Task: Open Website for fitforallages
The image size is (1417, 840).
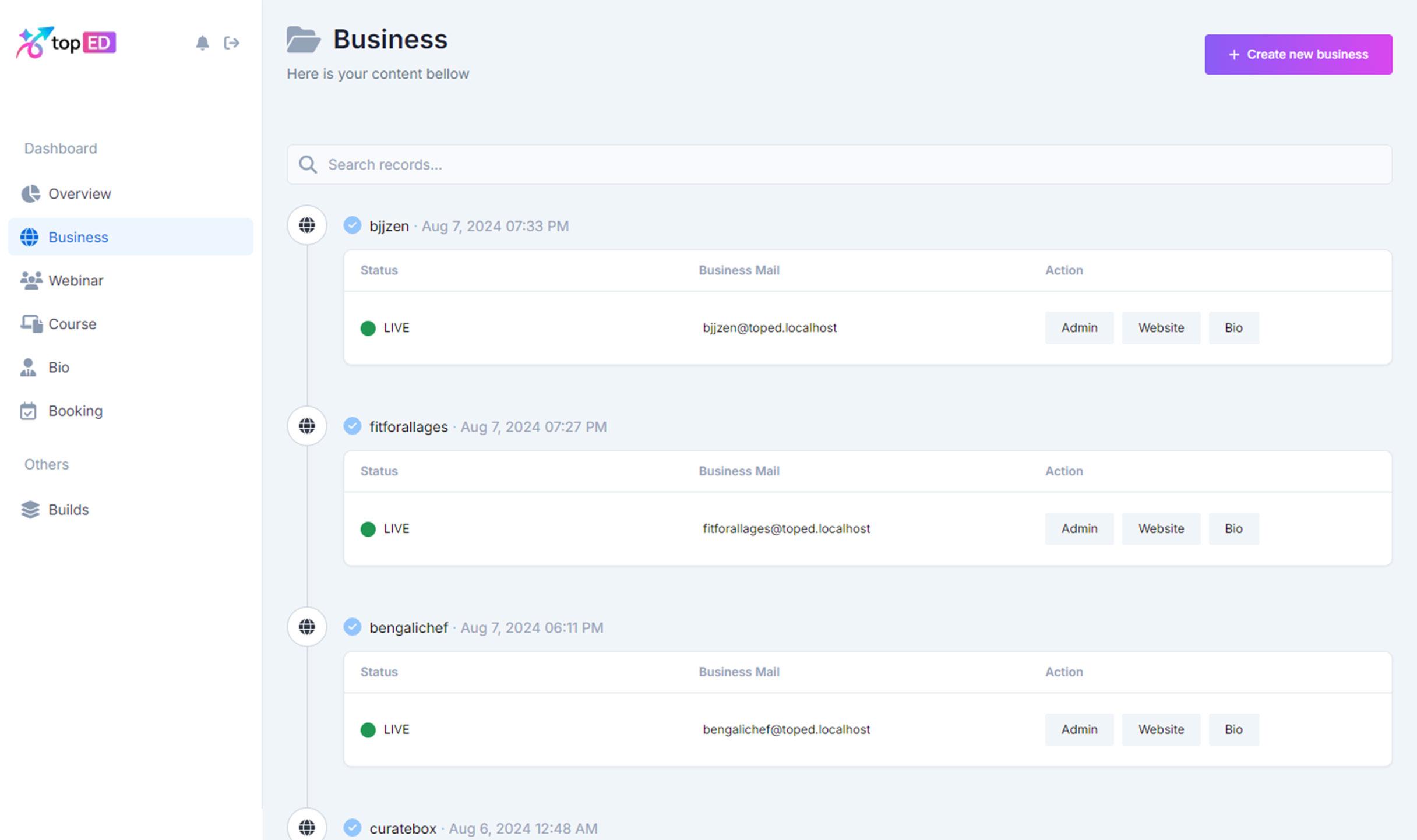Action: pyautogui.click(x=1161, y=529)
